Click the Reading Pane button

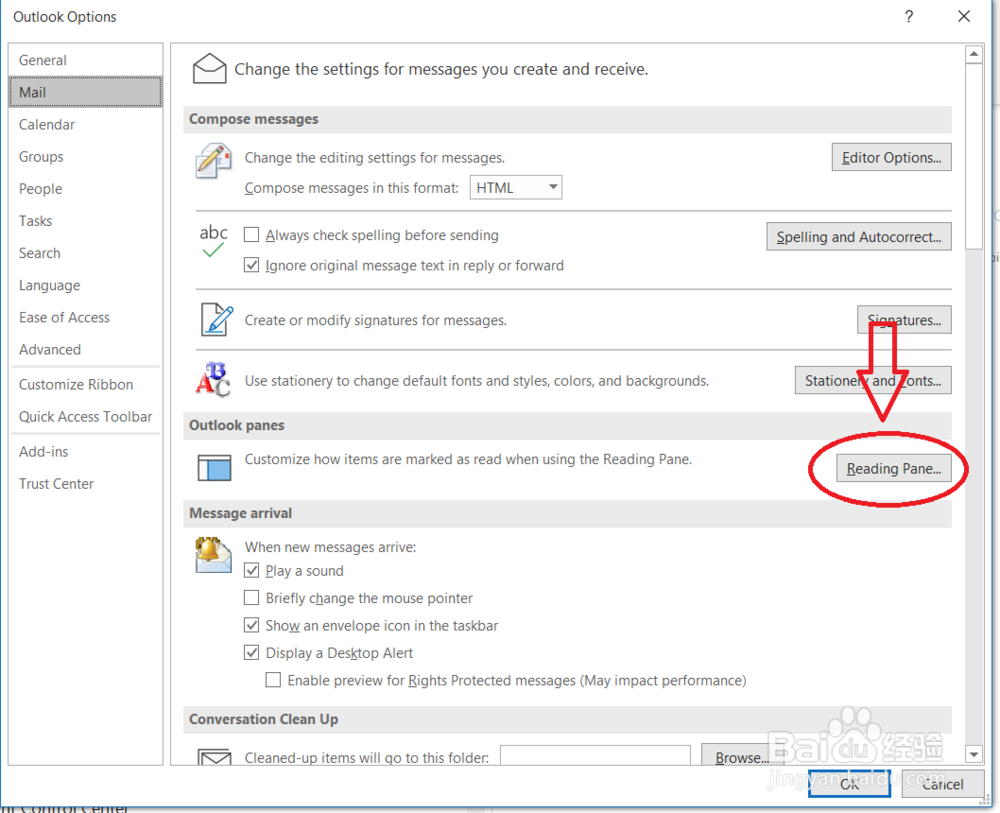coord(893,468)
